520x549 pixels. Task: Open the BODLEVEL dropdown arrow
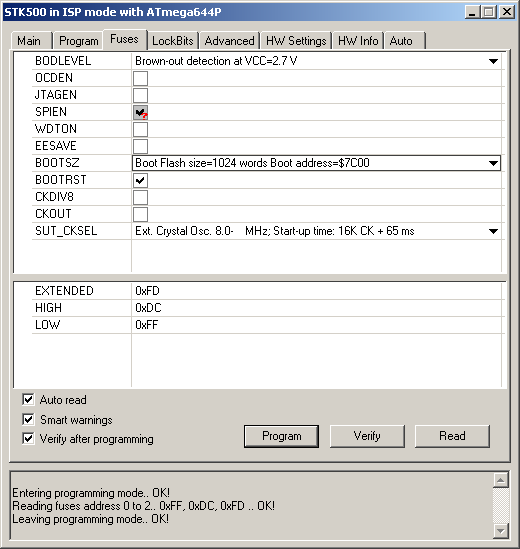point(493,61)
